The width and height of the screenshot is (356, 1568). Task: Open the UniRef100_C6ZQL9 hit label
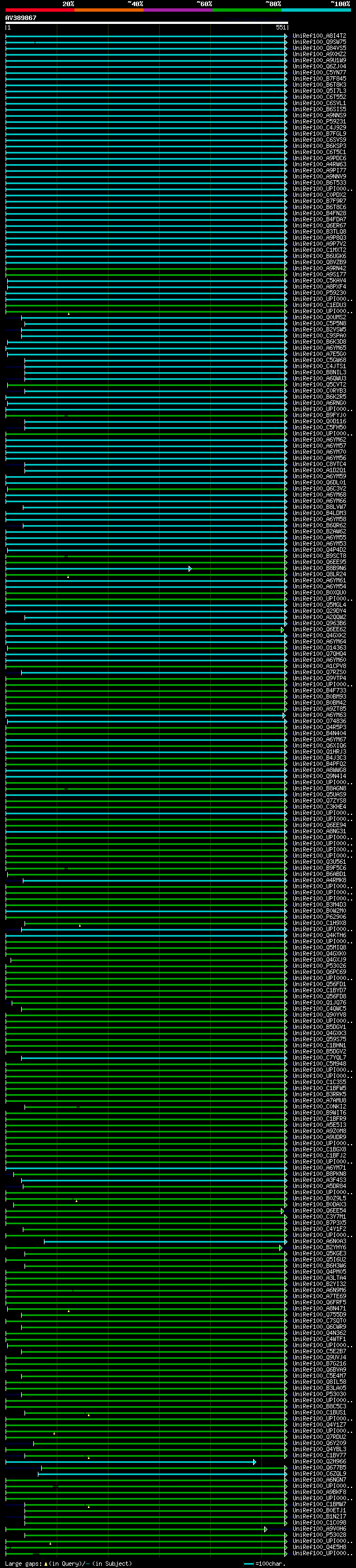pyautogui.click(x=319, y=1474)
